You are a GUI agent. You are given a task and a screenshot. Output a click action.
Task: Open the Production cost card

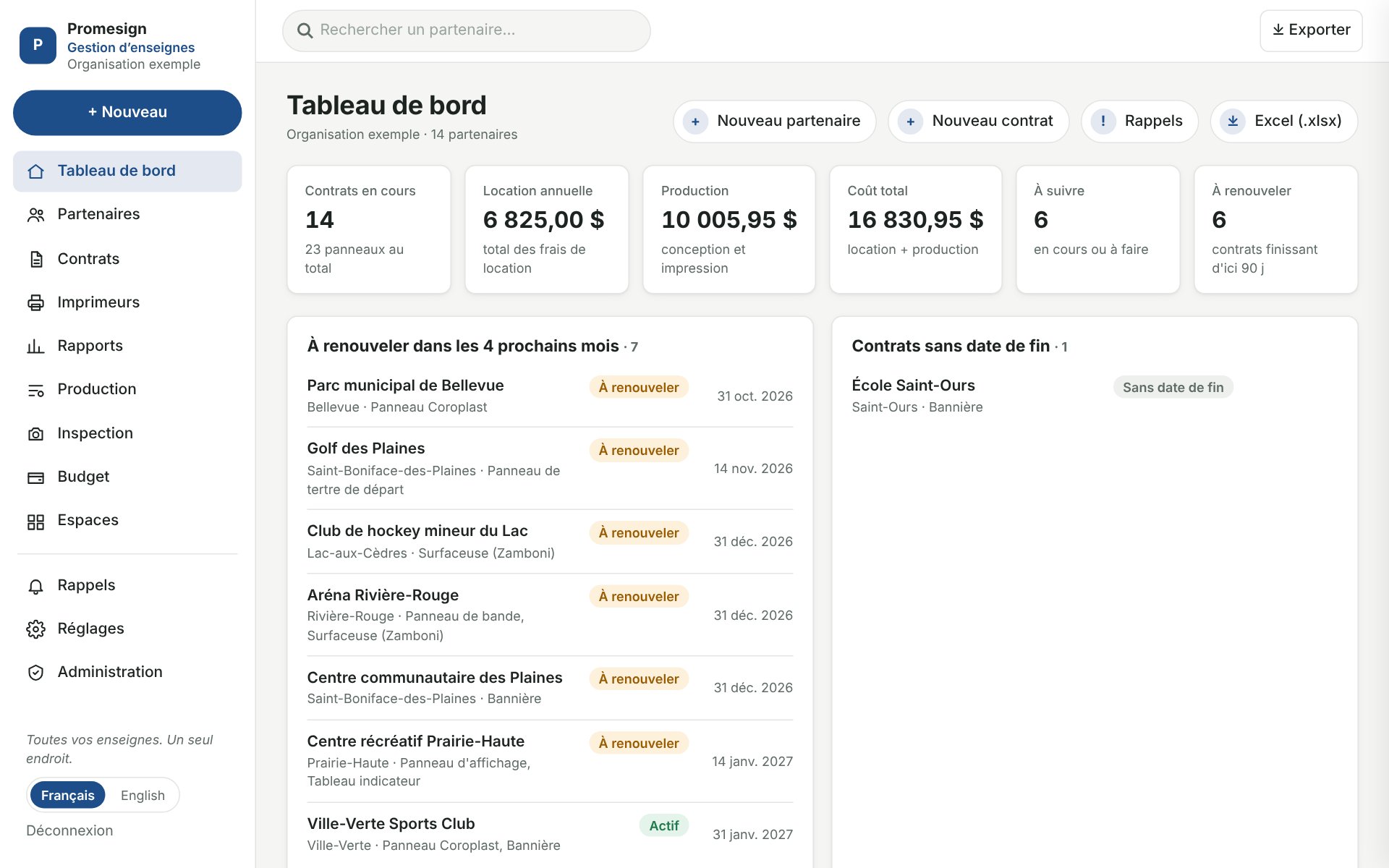tap(729, 229)
